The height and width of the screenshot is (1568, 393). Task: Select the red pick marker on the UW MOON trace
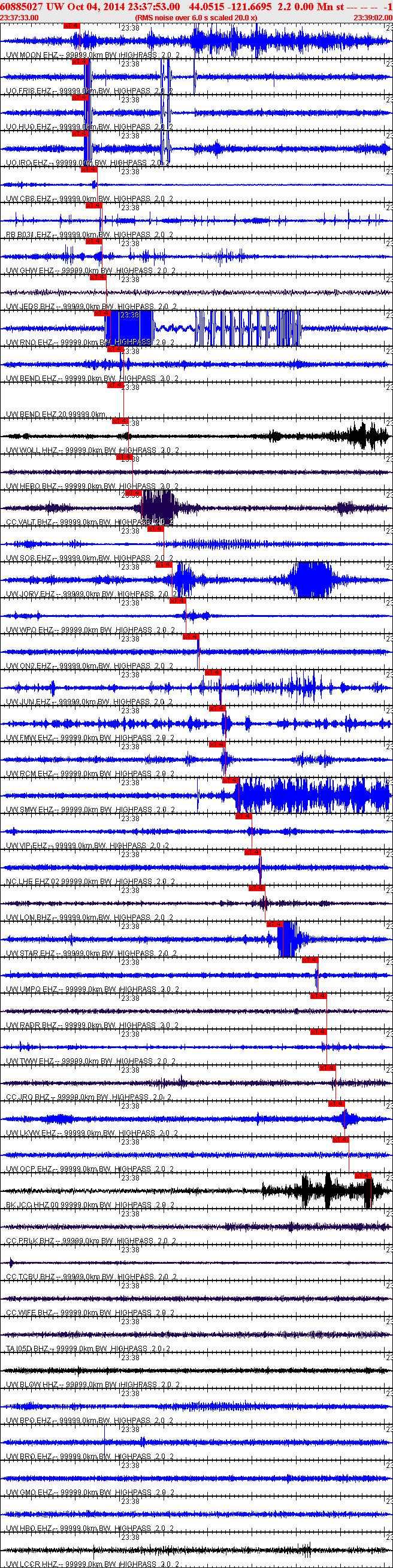tap(71, 26)
